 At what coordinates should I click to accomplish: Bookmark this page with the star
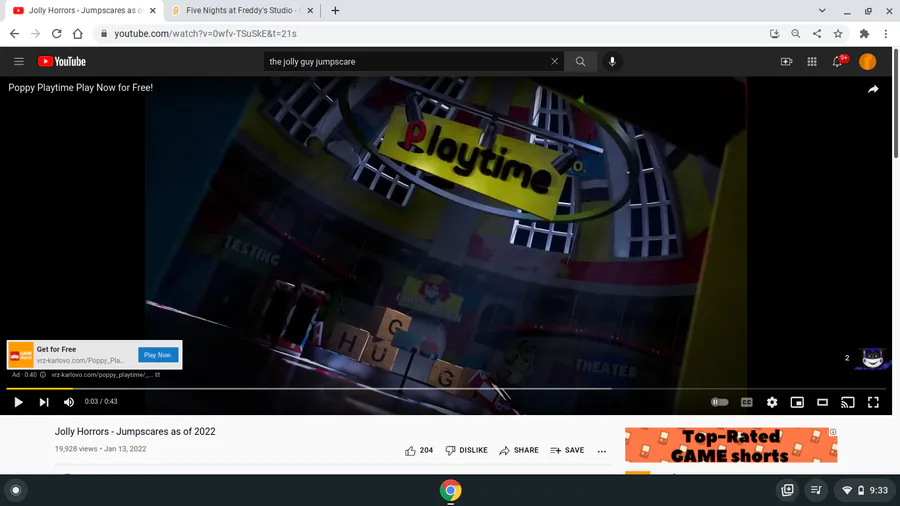[x=838, y=34]
